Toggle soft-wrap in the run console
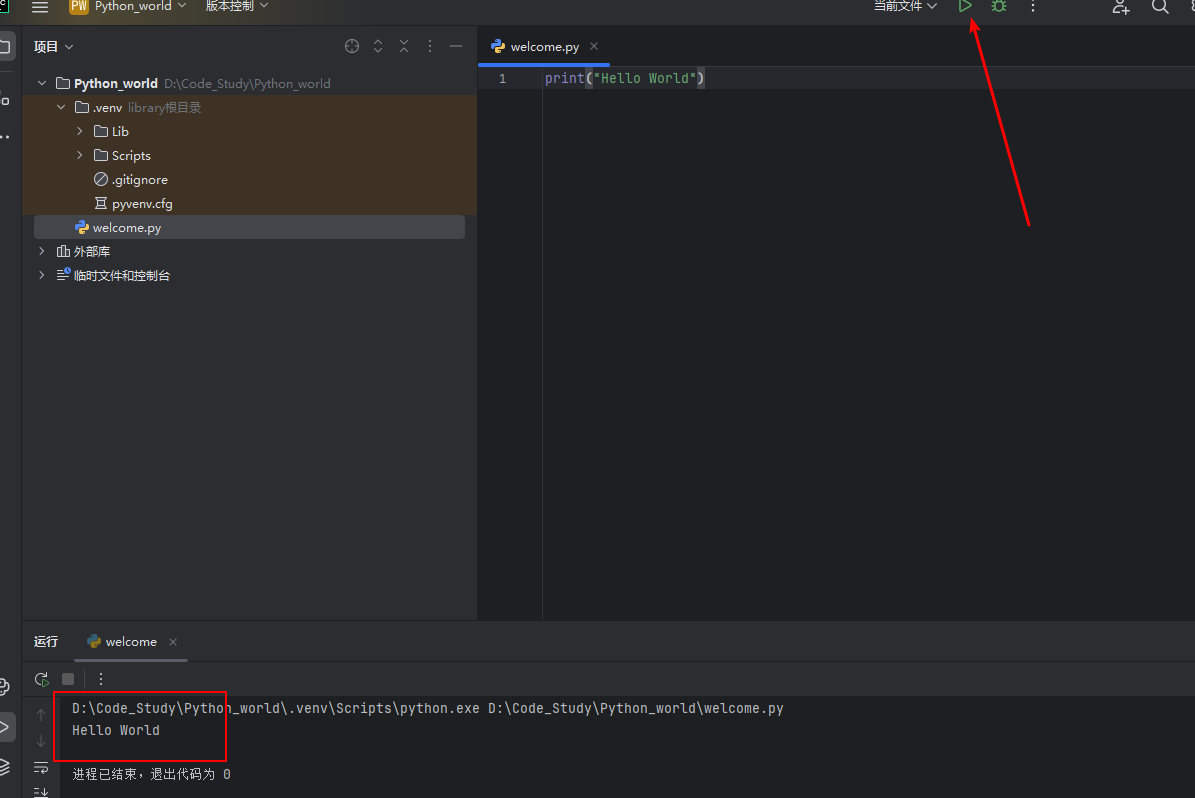 pyautogui.click(x=41, y=767)
